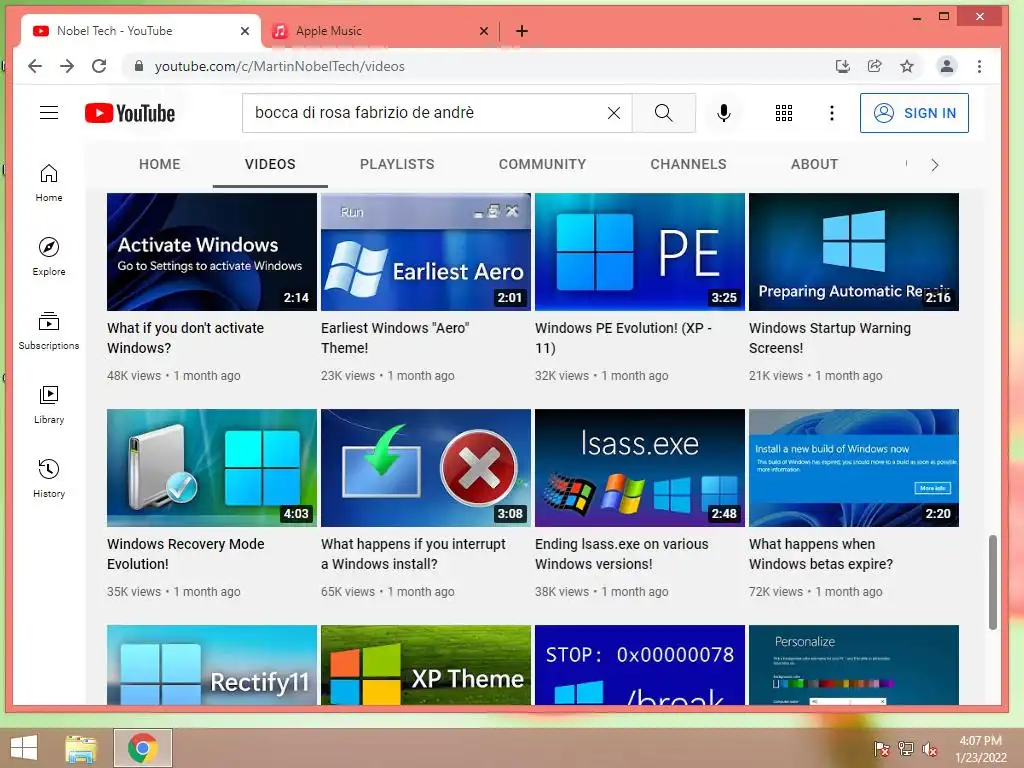The width and height of the screenshot is (1024, 768).
Task: Expand channel tabs with right chevron
Action: coord(935,165)
